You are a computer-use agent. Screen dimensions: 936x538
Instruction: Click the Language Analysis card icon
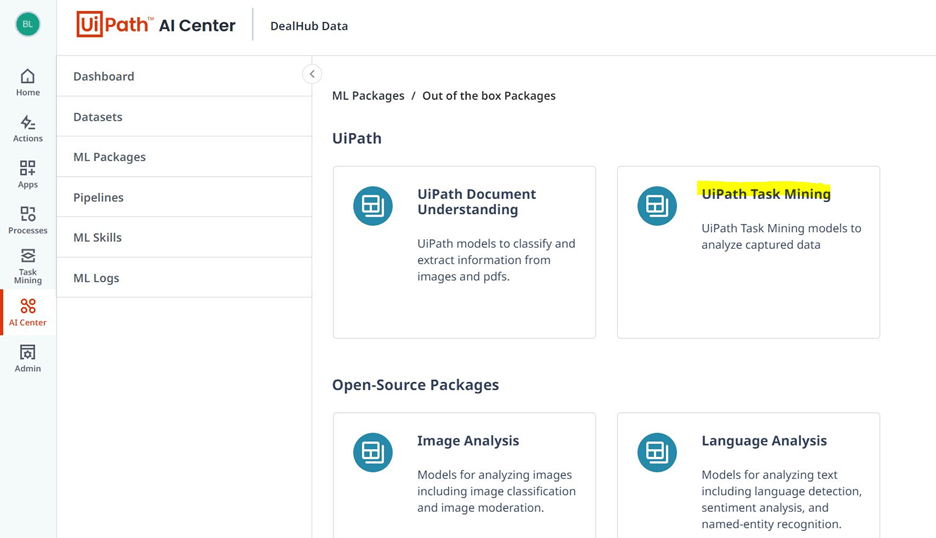(x=657, y=453)
